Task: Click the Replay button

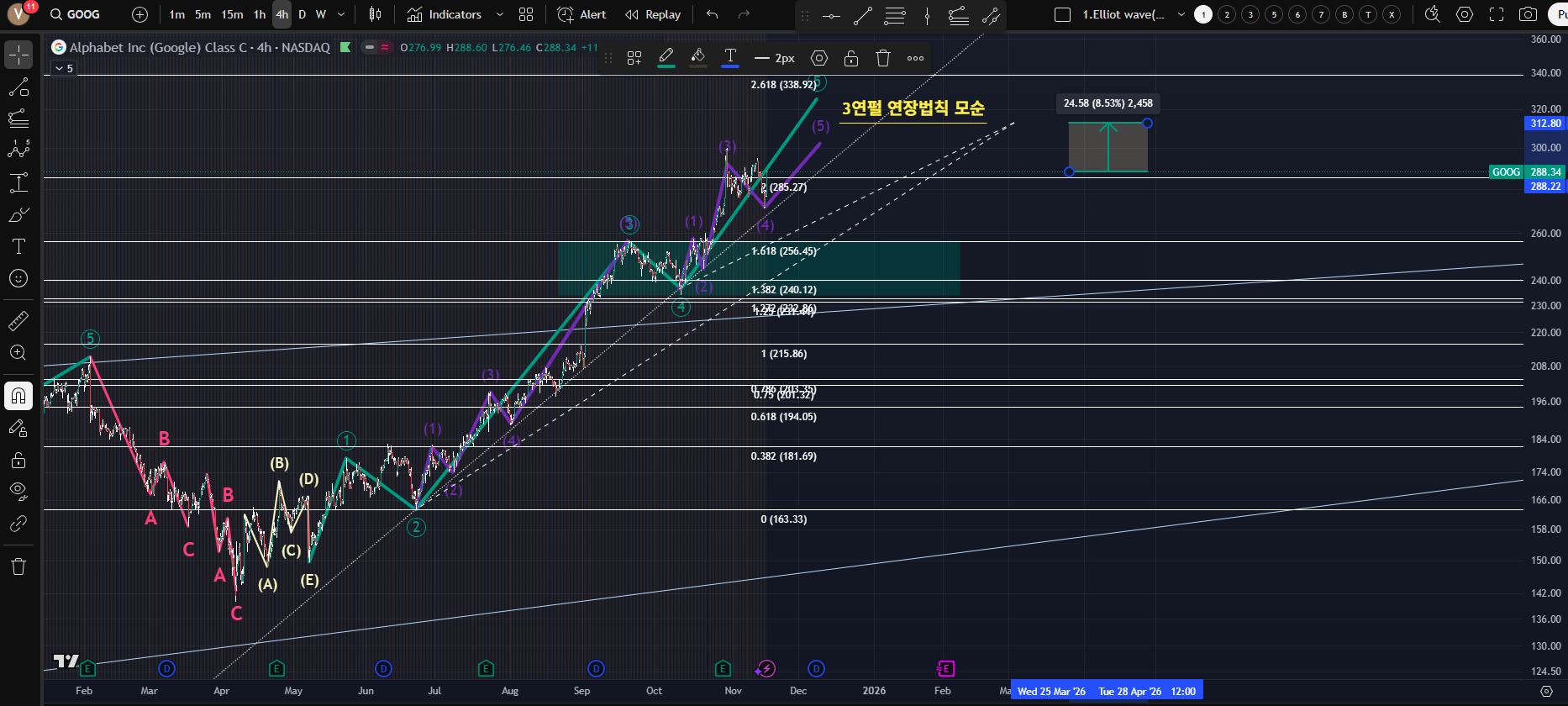Action: click(x=653, y=14)
